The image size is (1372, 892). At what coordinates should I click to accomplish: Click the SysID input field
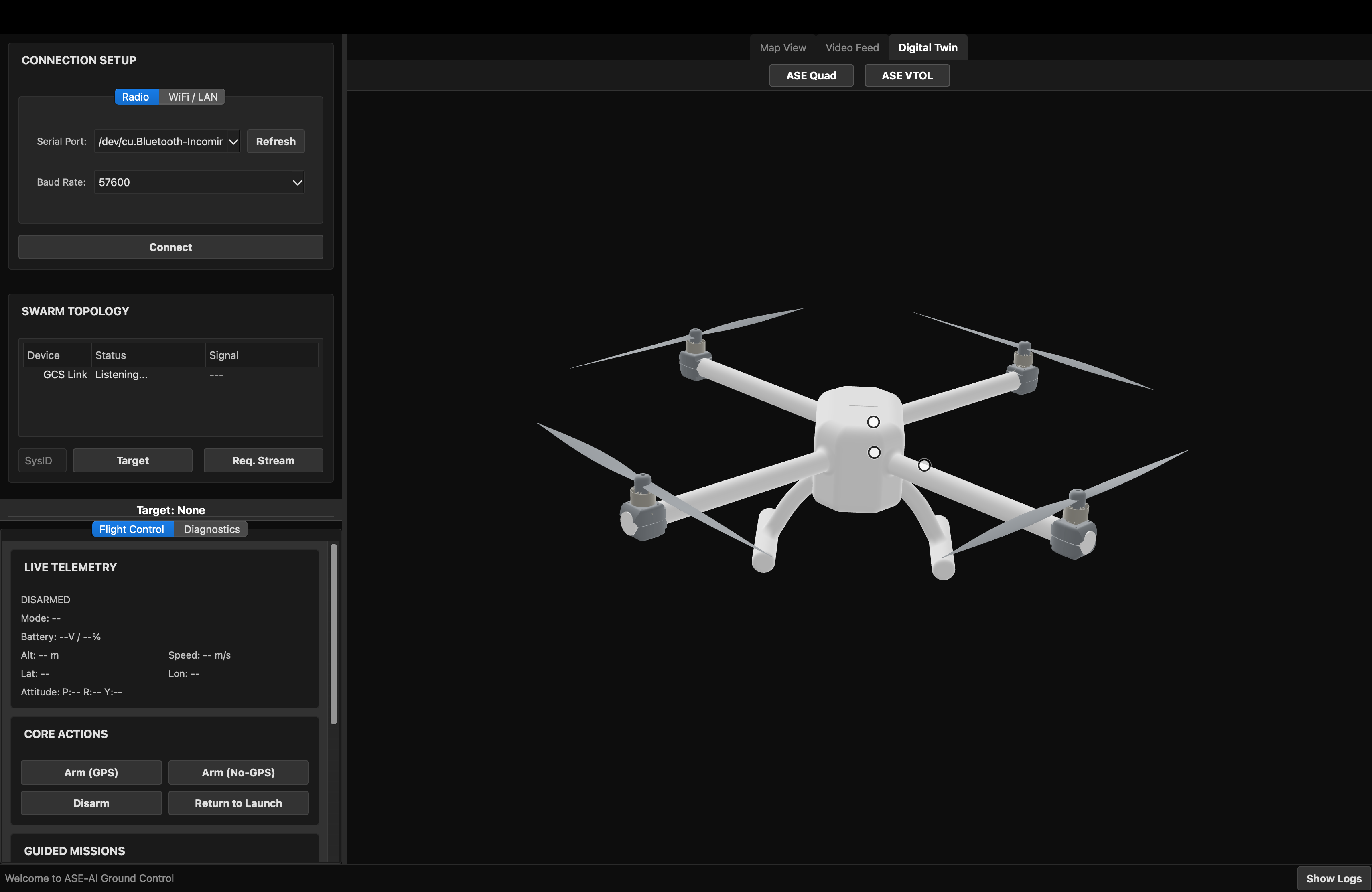click(x=41, y=460)
